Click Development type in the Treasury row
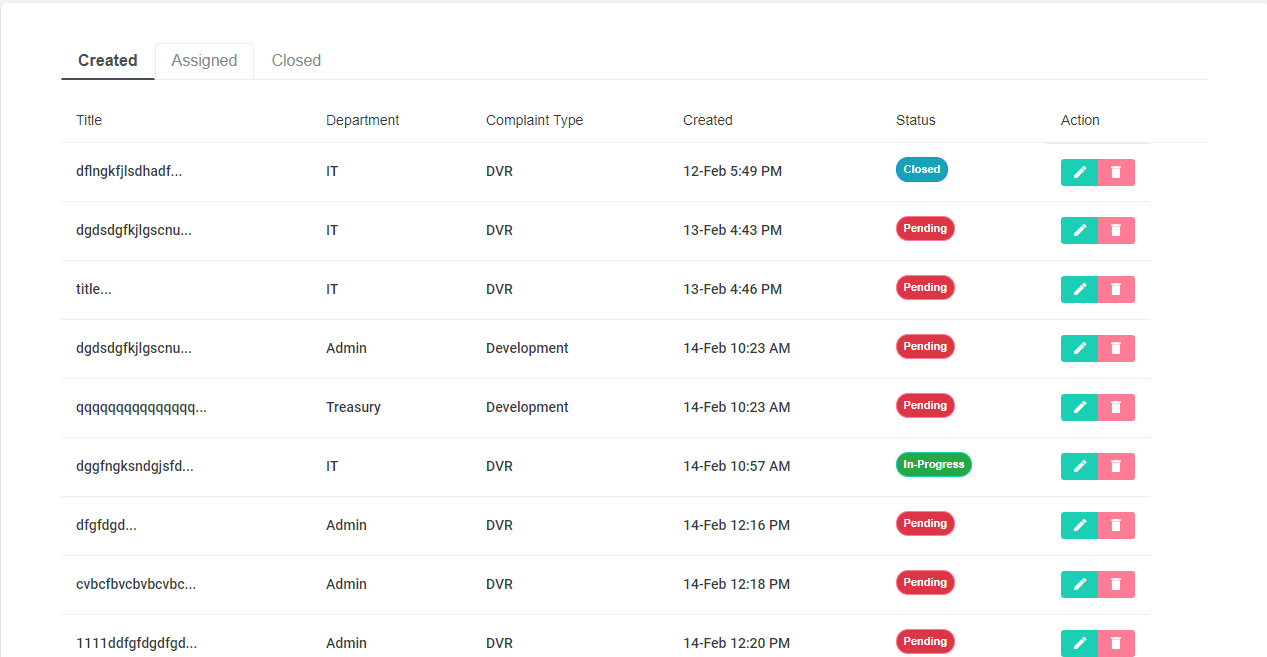Viewport: 1267px width, 657px height. click(527, 407)
